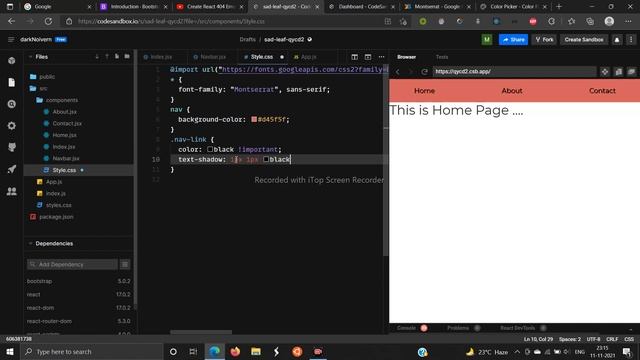This screenshot has width=640, height=360.
Task: Open the Configuration gear in sidebar
Action: coord(11,126)
